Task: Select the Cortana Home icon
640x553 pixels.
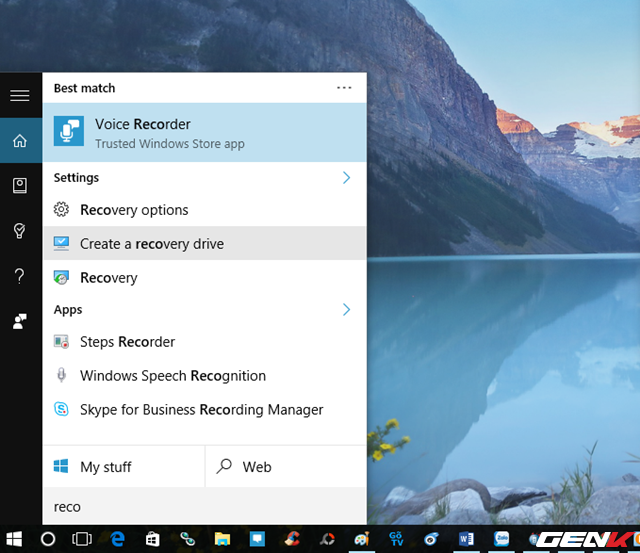Action: pos(19,141)
